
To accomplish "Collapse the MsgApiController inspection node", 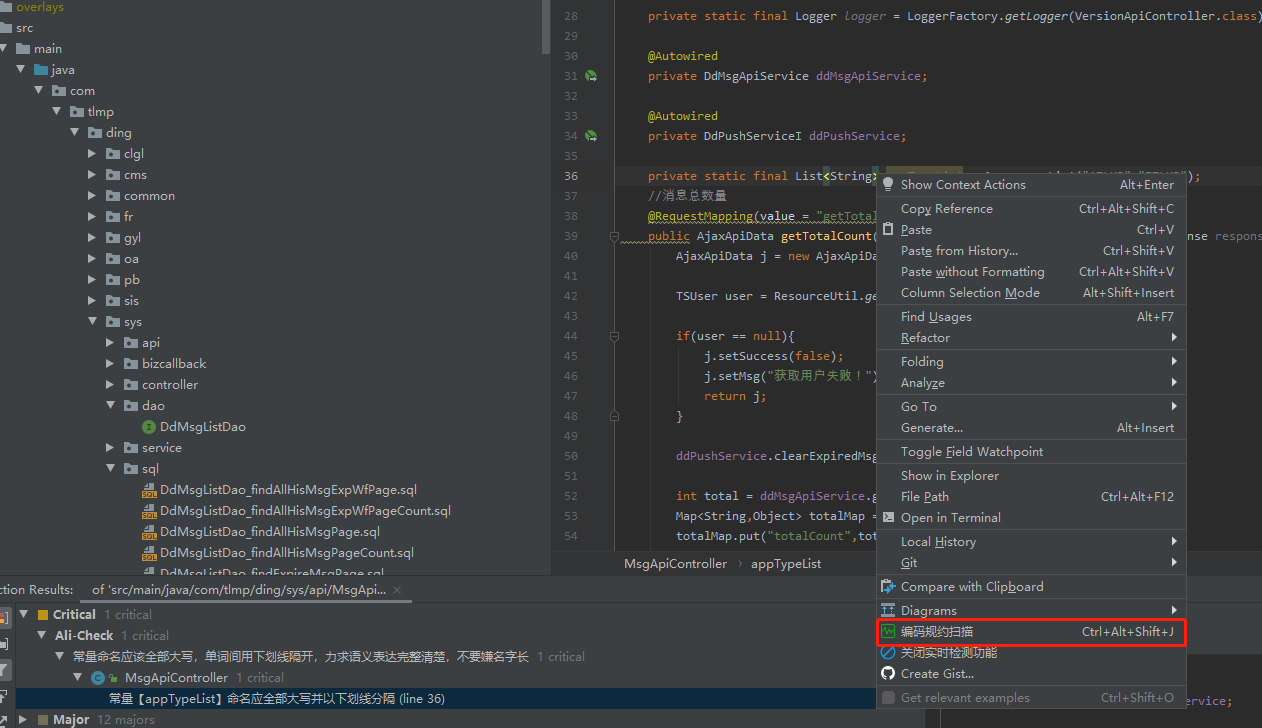I will click(77, 678).
